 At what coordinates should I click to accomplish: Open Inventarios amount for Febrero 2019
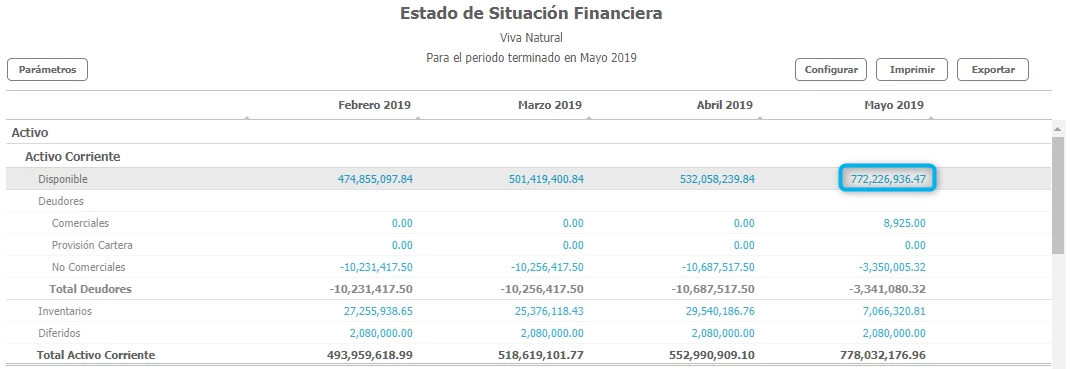(379, 311)
